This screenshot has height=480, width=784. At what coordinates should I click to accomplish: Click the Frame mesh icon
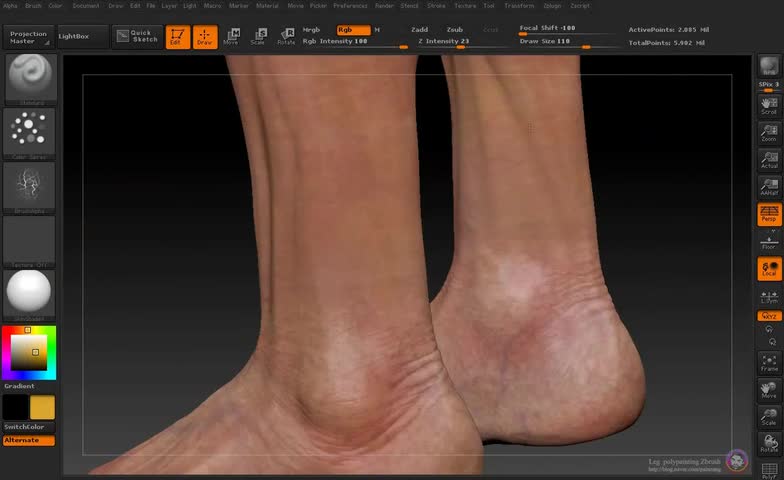coord(769,364)
